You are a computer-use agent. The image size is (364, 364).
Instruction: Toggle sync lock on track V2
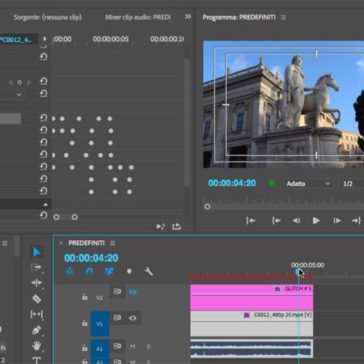point(117,292)
